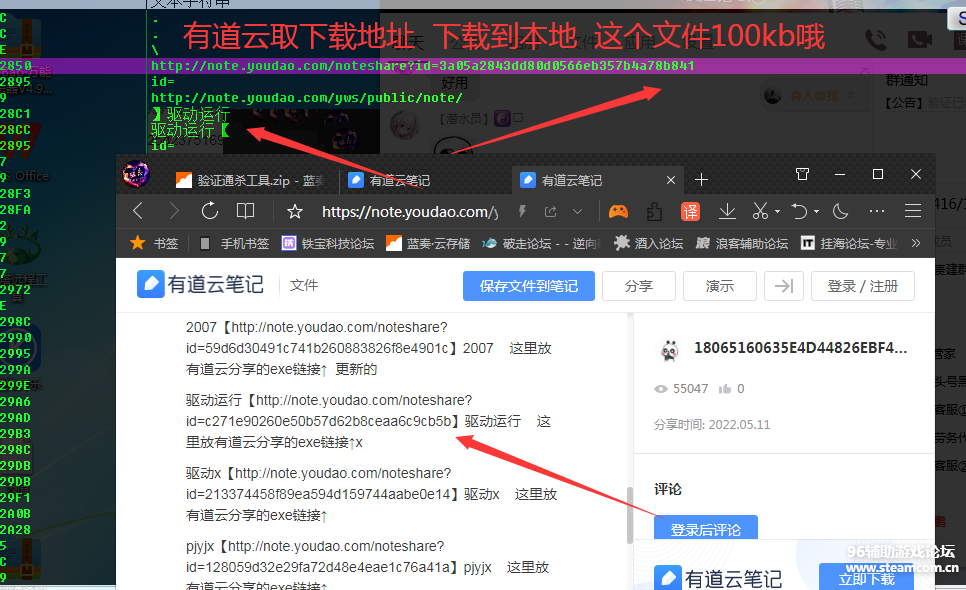This screenshot has height=590, width=966.
Task: Open the 蓝奏·云存储 bookmark
Action: point(428,243)
